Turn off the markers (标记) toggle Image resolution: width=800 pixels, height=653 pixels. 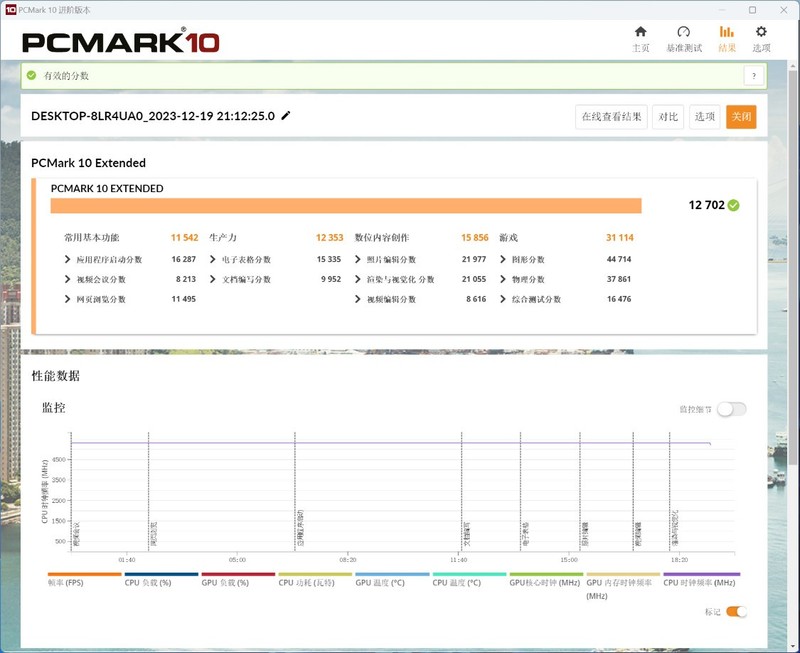736,611
